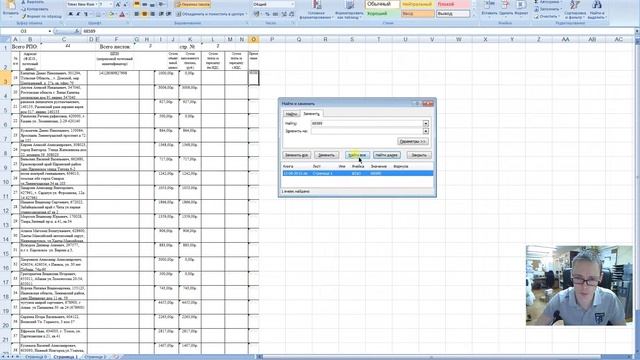Click the Replace with input field
This screenshot has height=360, width=640.
pyautogui.click(x=367, y=131)
